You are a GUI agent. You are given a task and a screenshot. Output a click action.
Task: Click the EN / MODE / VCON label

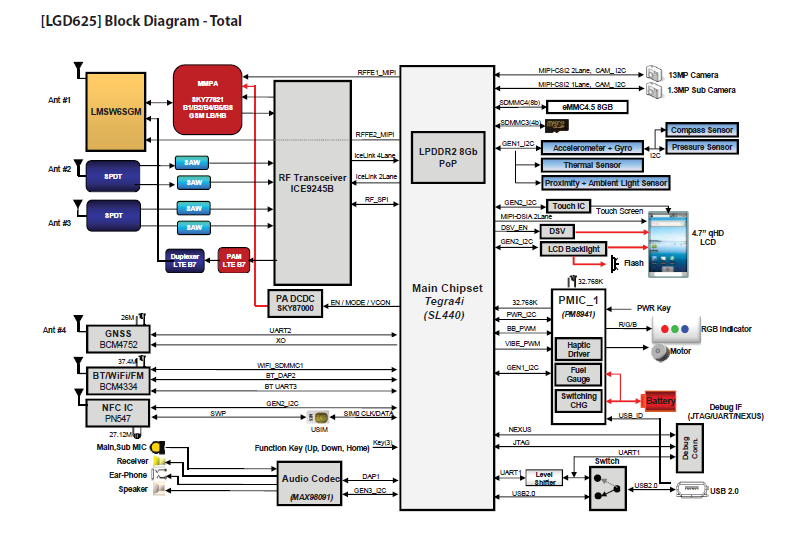pos(360,302)
